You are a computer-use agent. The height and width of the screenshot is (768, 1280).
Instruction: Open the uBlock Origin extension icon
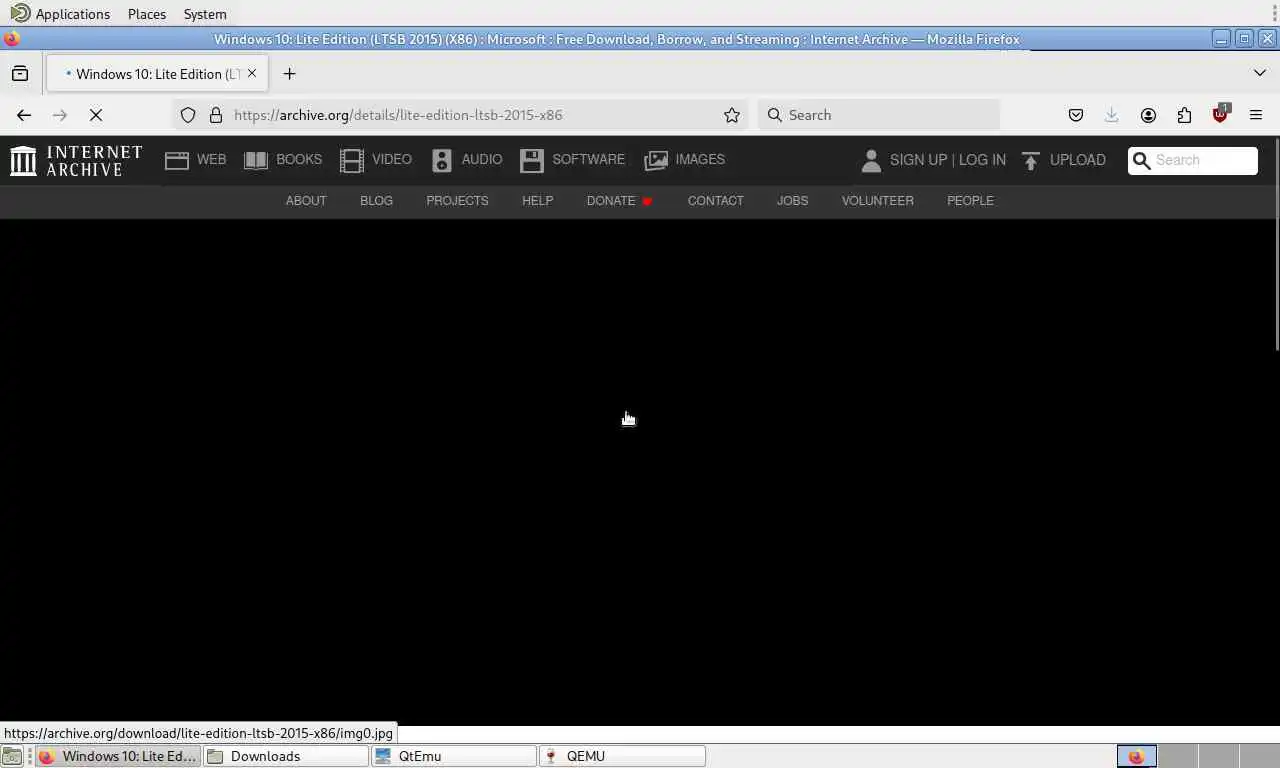pyautogui.click(x=1220, y=115)
